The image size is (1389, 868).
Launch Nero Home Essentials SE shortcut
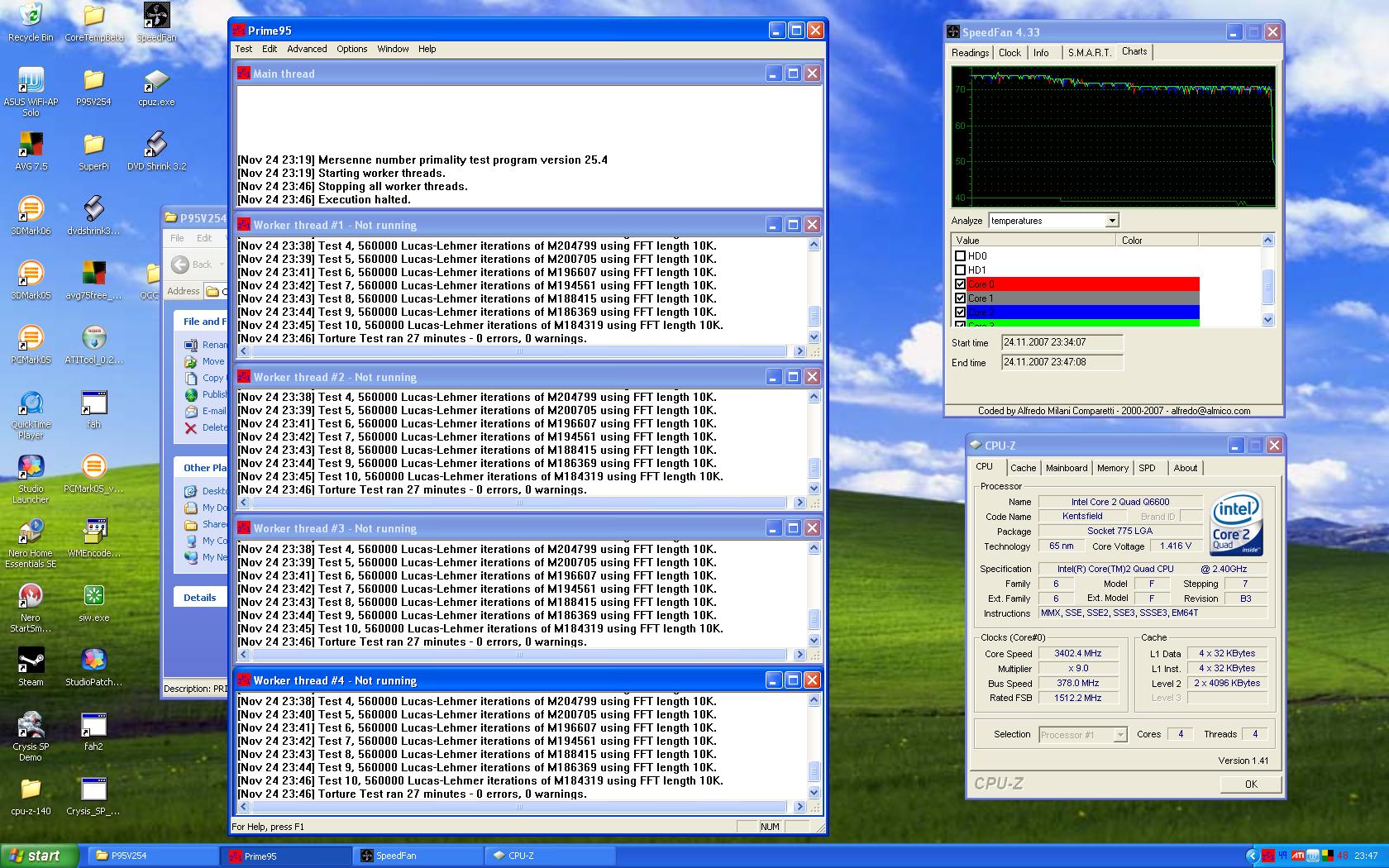pyautogui.click(x=31, y=543)
